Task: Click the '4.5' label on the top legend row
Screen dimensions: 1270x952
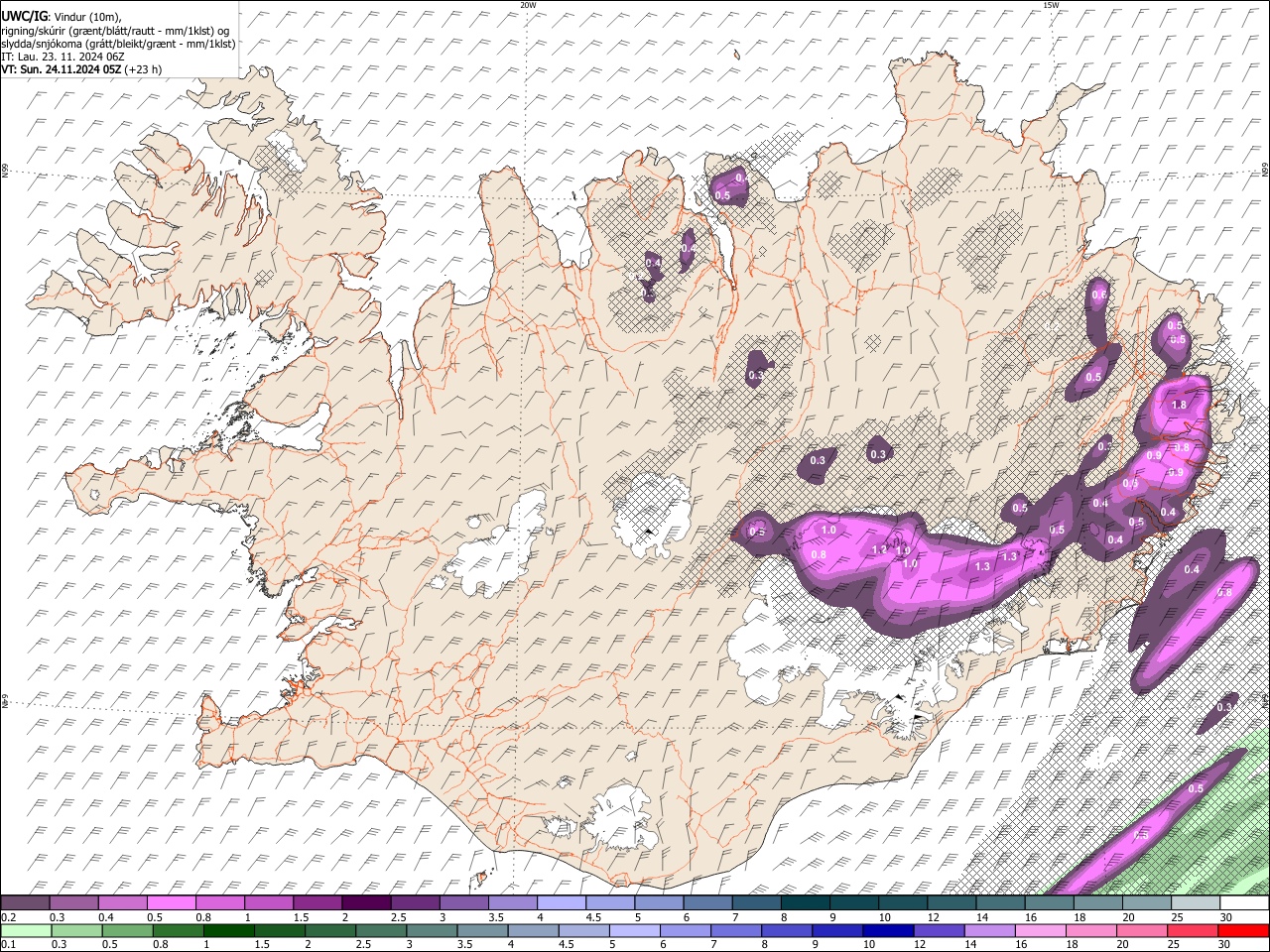Action: [x=593, y=917]
